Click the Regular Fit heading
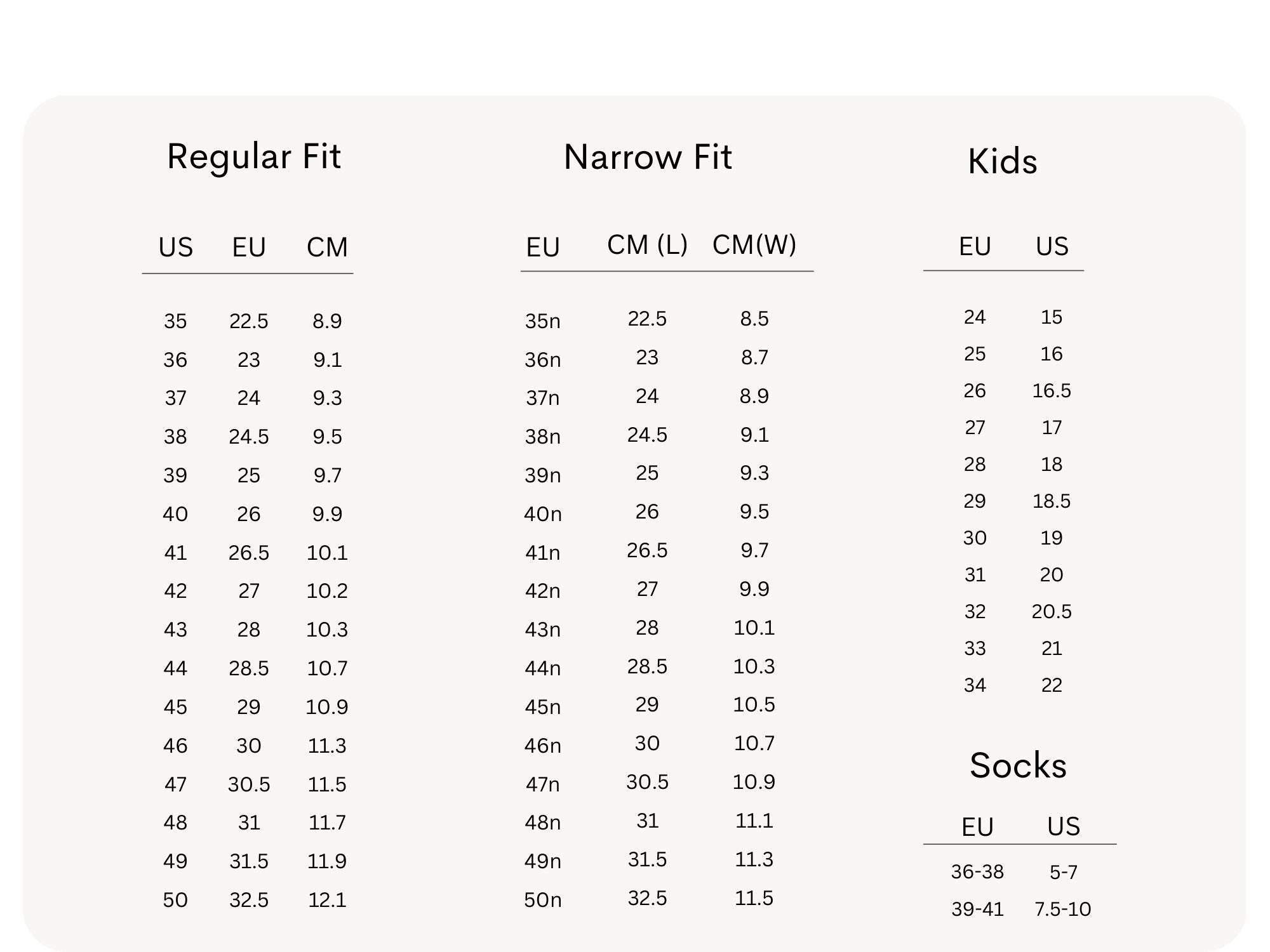Image resolution: width=1270 pixels, height=952 pixels. click(x=254, y=157)
